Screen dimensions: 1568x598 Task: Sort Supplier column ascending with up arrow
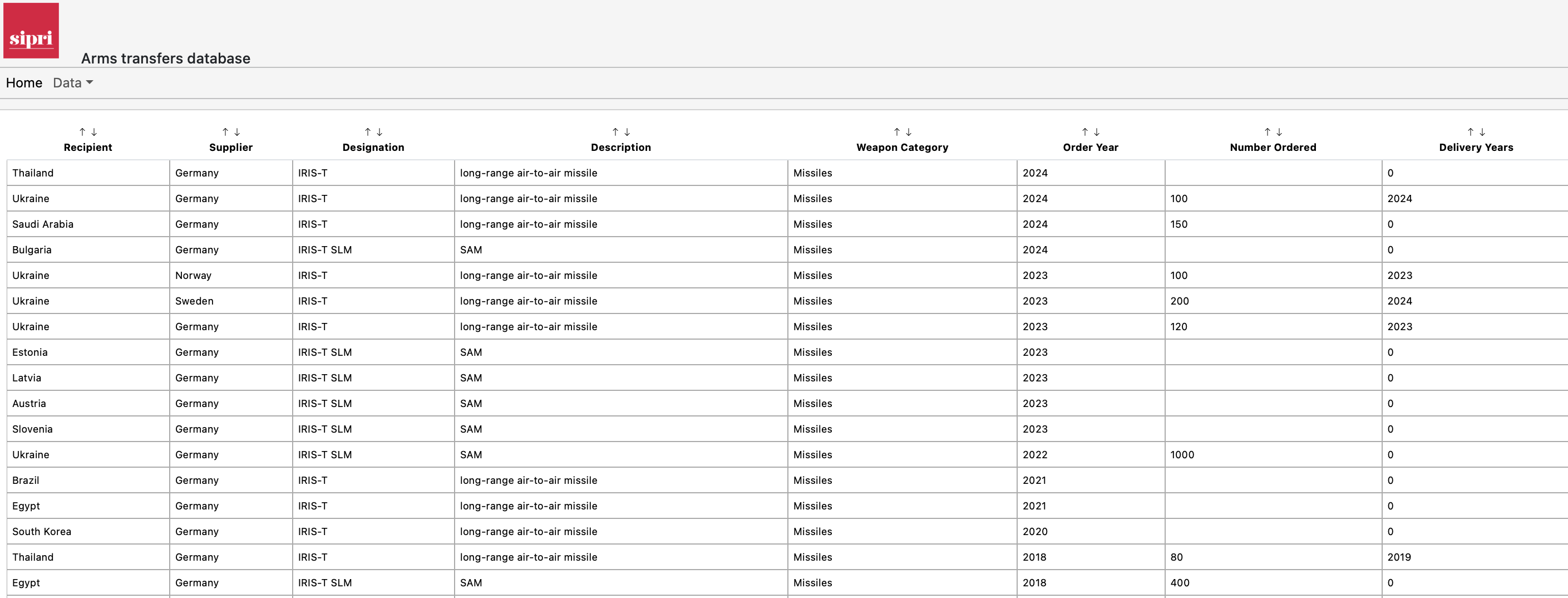(x=225, y=131)
